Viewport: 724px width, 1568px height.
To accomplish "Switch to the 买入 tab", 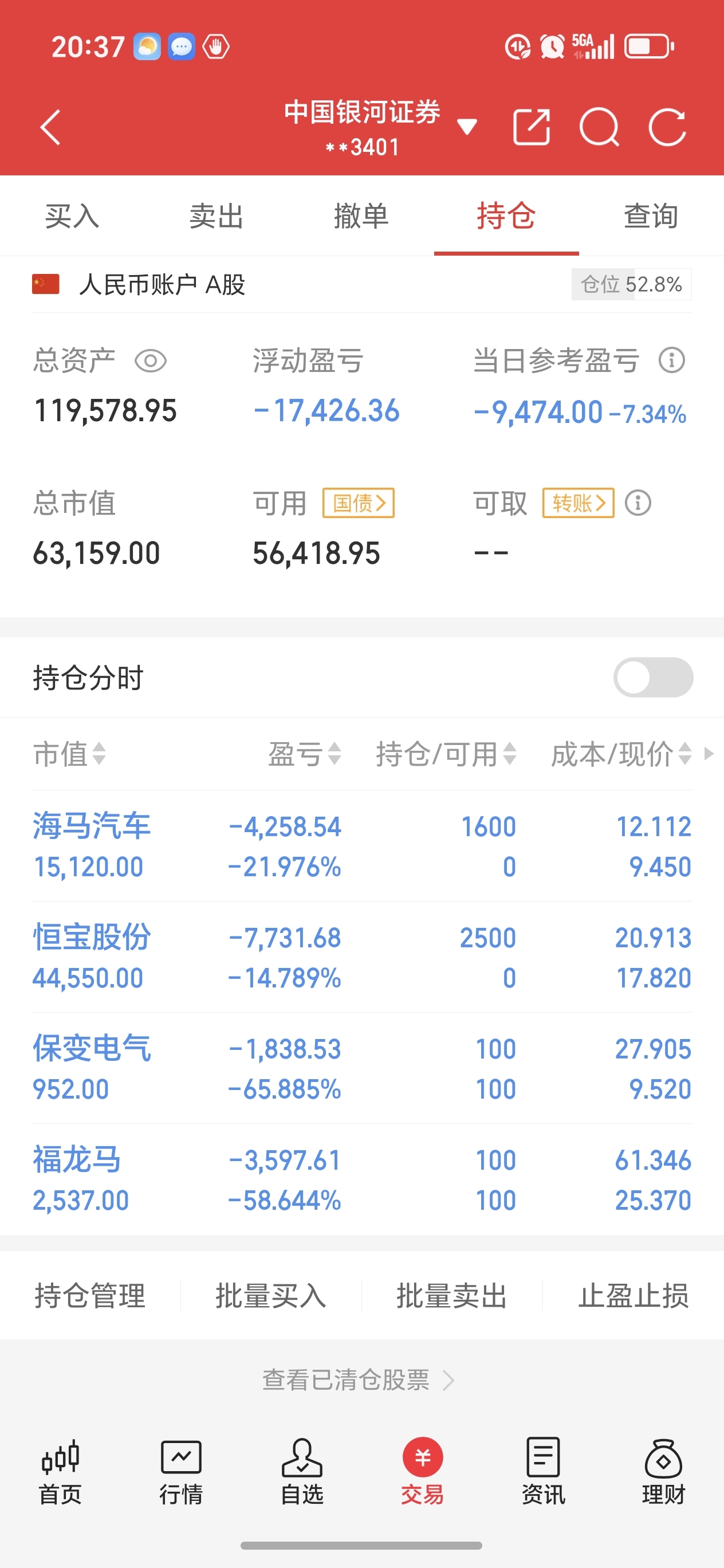I will click(x=72, y=216).
